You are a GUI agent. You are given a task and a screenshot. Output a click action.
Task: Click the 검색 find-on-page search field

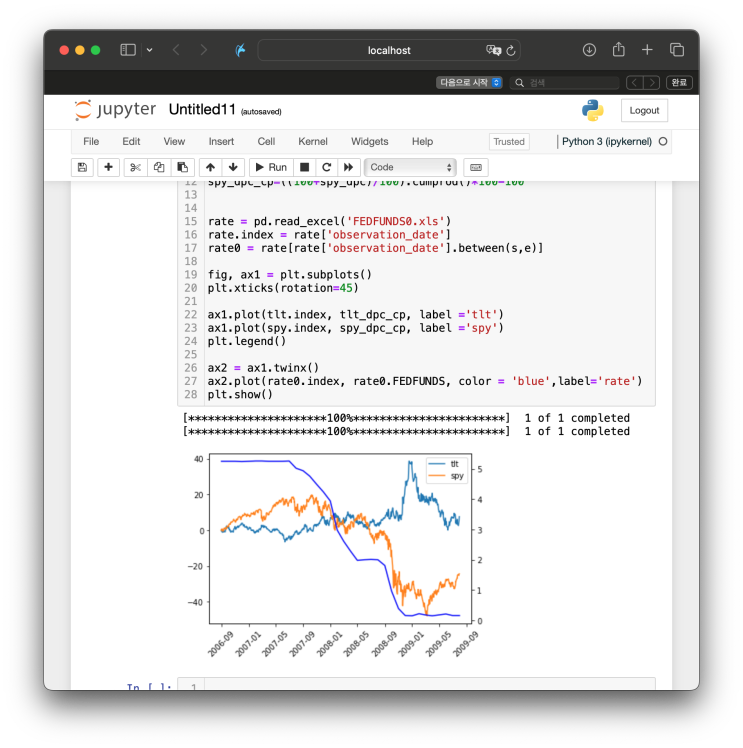pos(565,83)
